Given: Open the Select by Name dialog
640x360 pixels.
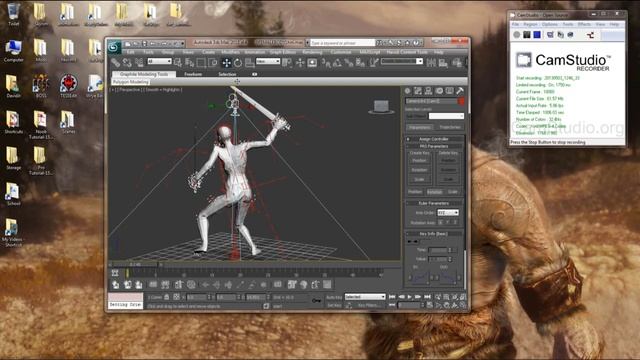Looking at the screenshot, I should pyautogui.click(x=189, y=62).
